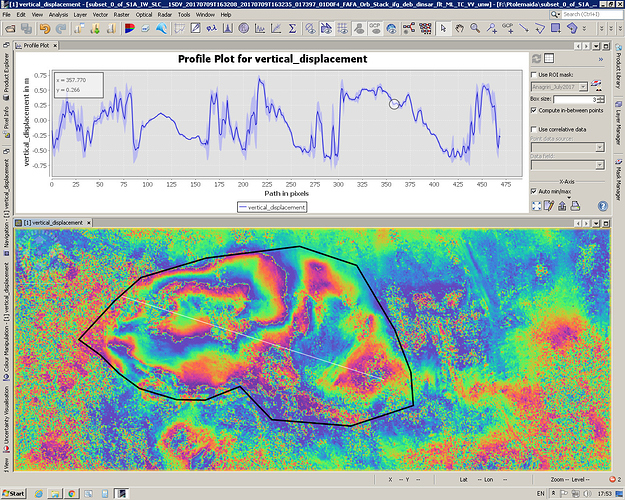Screen dimensions: 625x500
Task: Expand the toolbar overflow chevron after polygon tool
Action: pos(584,29)
